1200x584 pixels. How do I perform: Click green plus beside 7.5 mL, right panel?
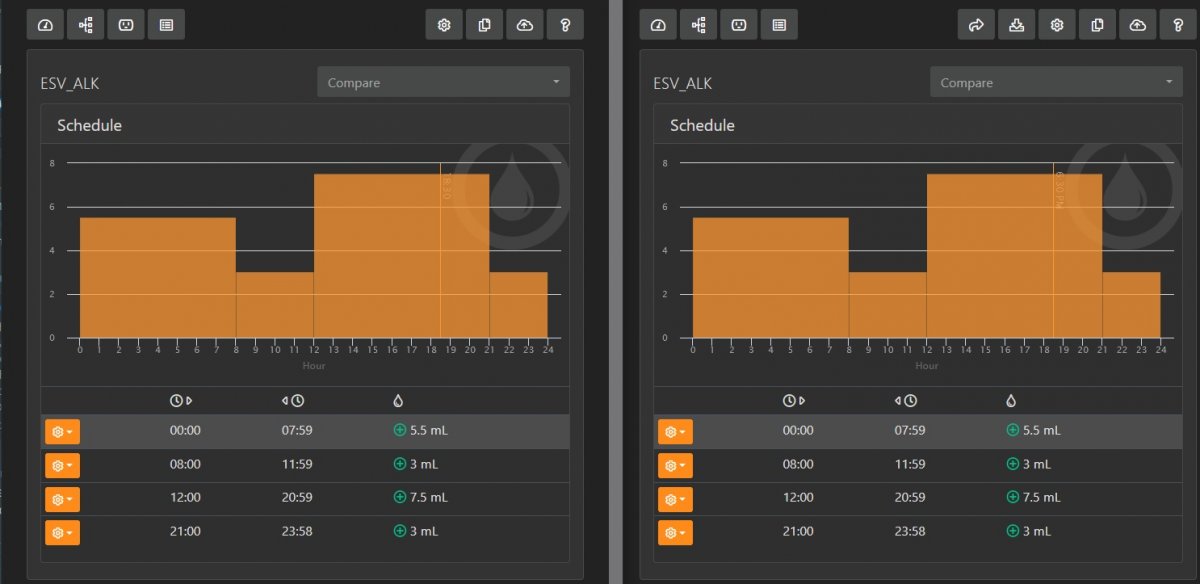point(1013,497)
